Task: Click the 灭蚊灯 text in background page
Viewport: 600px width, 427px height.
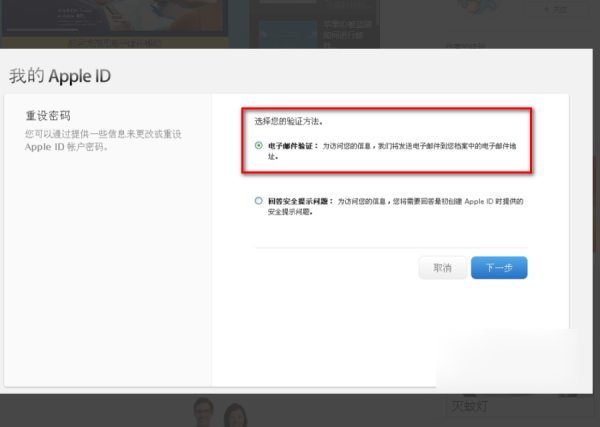Action: [470, 406]
